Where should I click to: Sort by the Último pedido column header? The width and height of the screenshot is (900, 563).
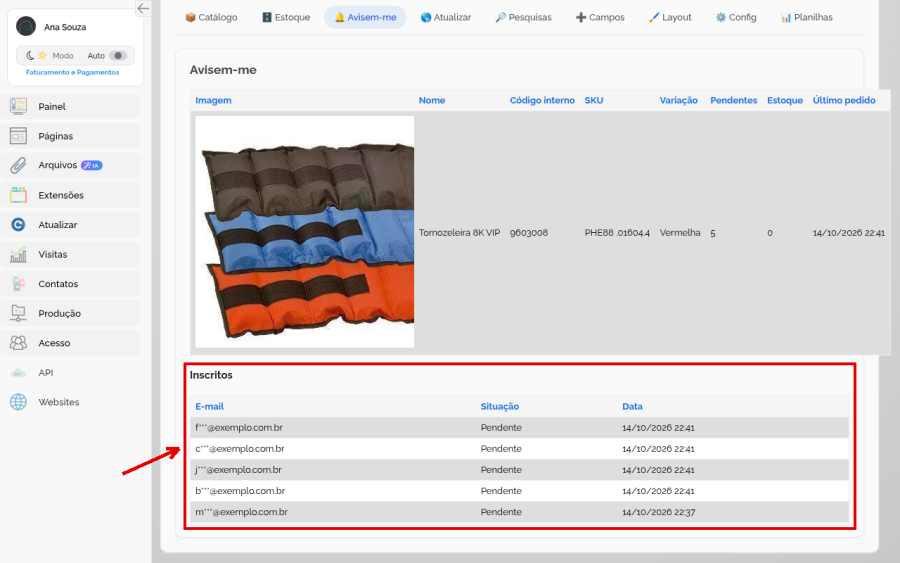pyautogui.click(x=844, y=100)
